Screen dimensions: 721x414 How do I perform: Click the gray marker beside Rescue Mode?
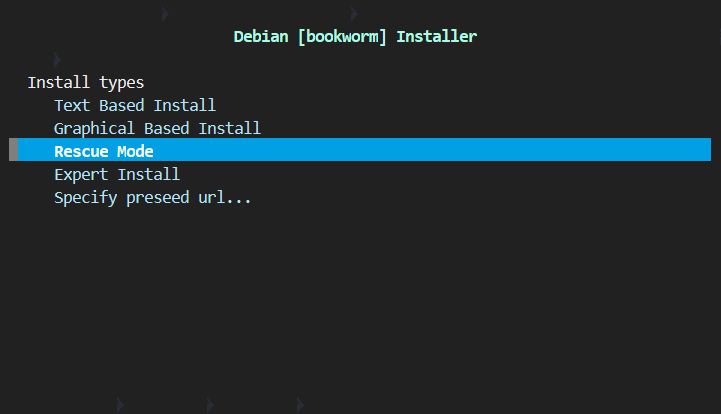pos(13,150)
